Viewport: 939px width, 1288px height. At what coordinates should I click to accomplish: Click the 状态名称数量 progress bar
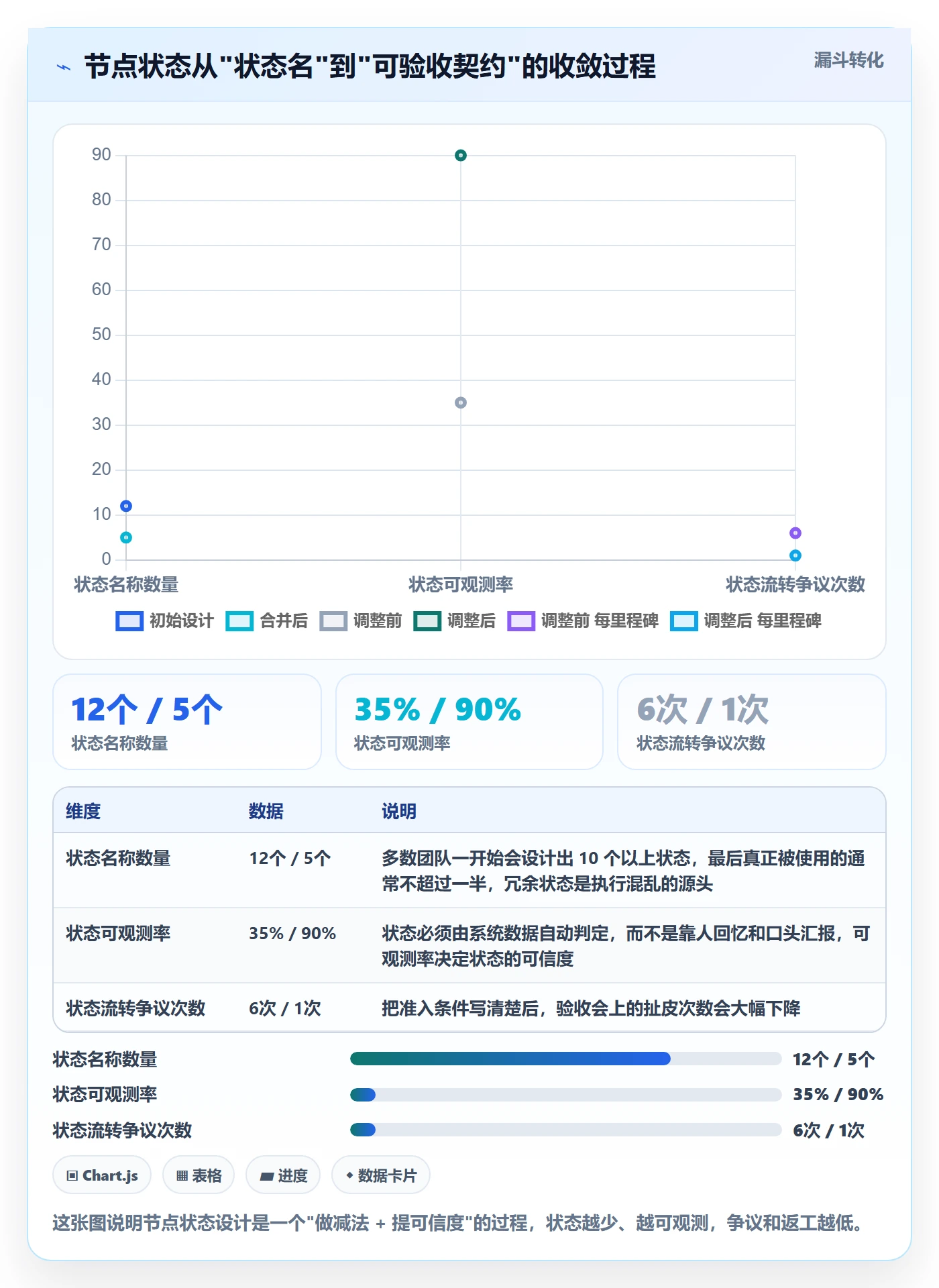coord(565,1059)
